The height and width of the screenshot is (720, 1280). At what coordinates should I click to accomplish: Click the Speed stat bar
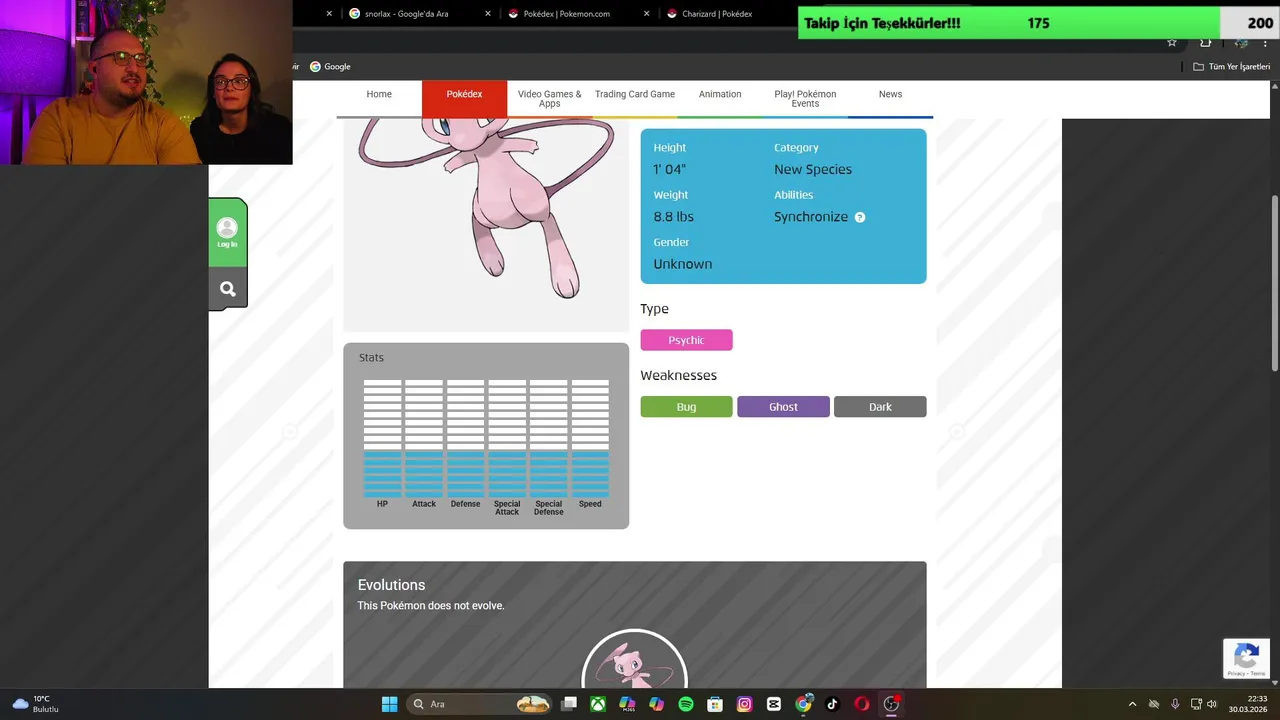590,438
